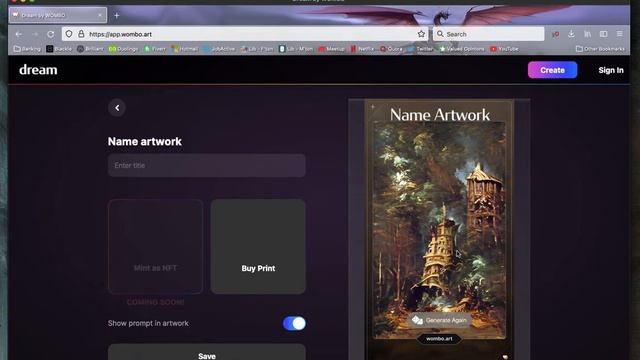Open the Twitter bookmark
The height and width of the screenshot is (360, 640).
point(420,49)
